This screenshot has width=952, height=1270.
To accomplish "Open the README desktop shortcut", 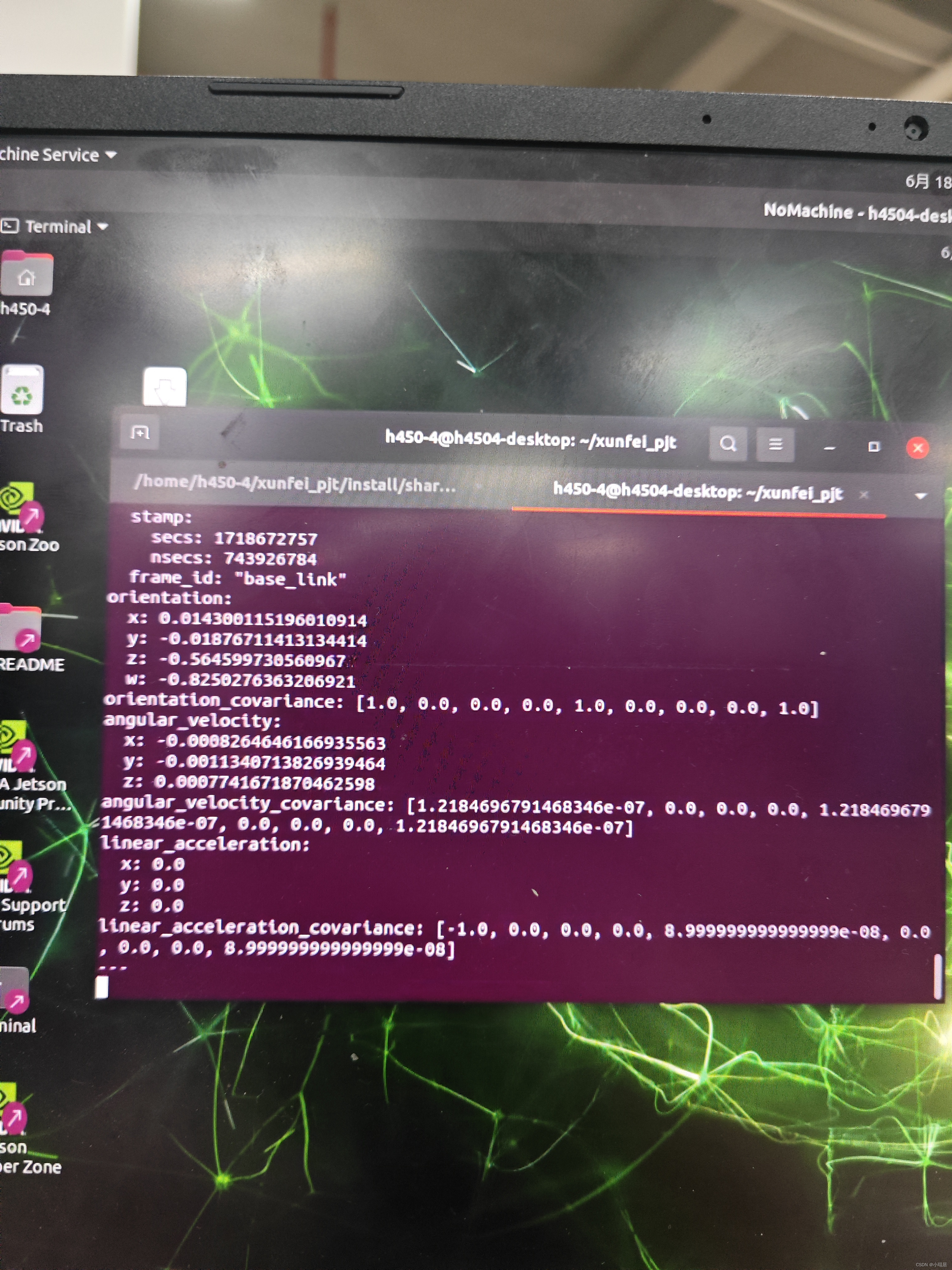I will point(21,627).
